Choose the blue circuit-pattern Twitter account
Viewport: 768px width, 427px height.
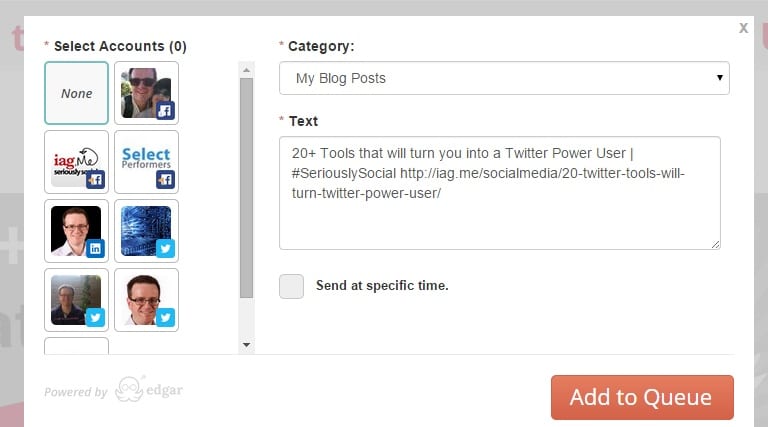146,231
